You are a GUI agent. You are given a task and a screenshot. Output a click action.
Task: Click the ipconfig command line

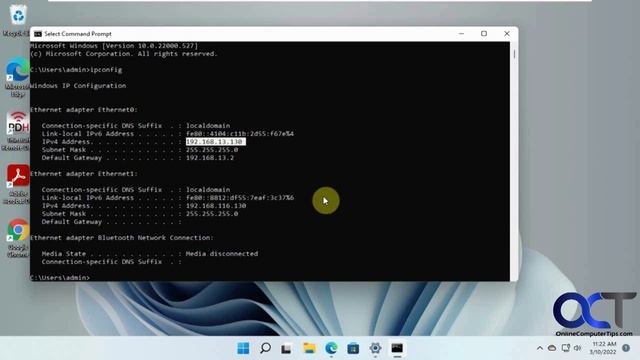(x=76, y=70)
